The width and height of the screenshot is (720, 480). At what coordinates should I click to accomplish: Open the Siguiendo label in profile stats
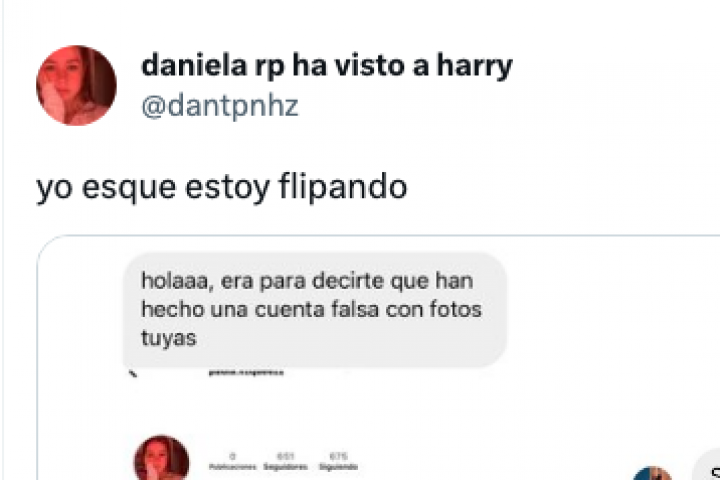click(338, 467)
